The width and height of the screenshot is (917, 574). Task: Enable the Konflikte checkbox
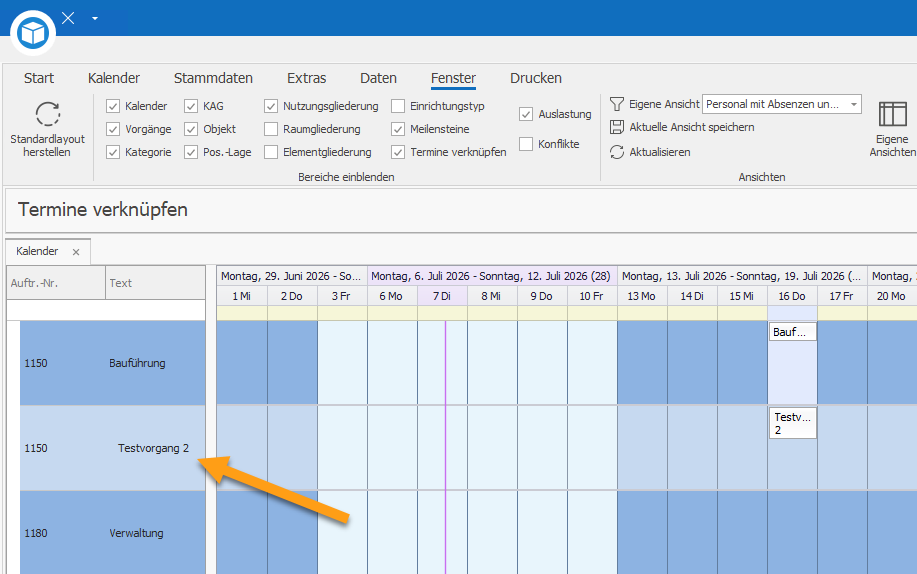click(x=526, y=144)
